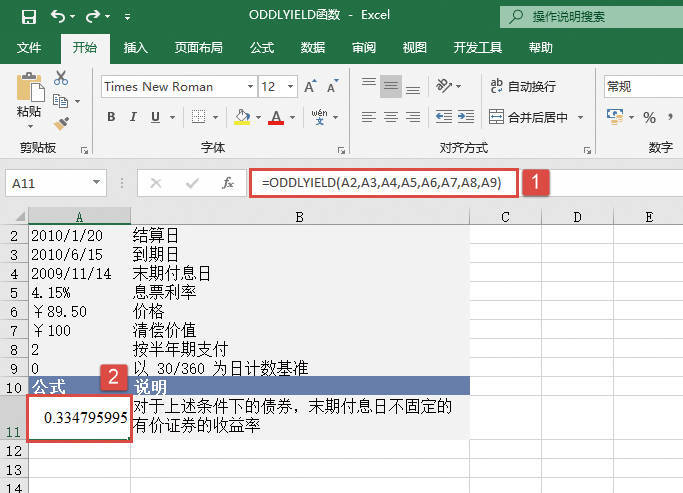Select the Format Painter brush icon
The width and height of the screenshot is (683, 493).
click(61, 123)
